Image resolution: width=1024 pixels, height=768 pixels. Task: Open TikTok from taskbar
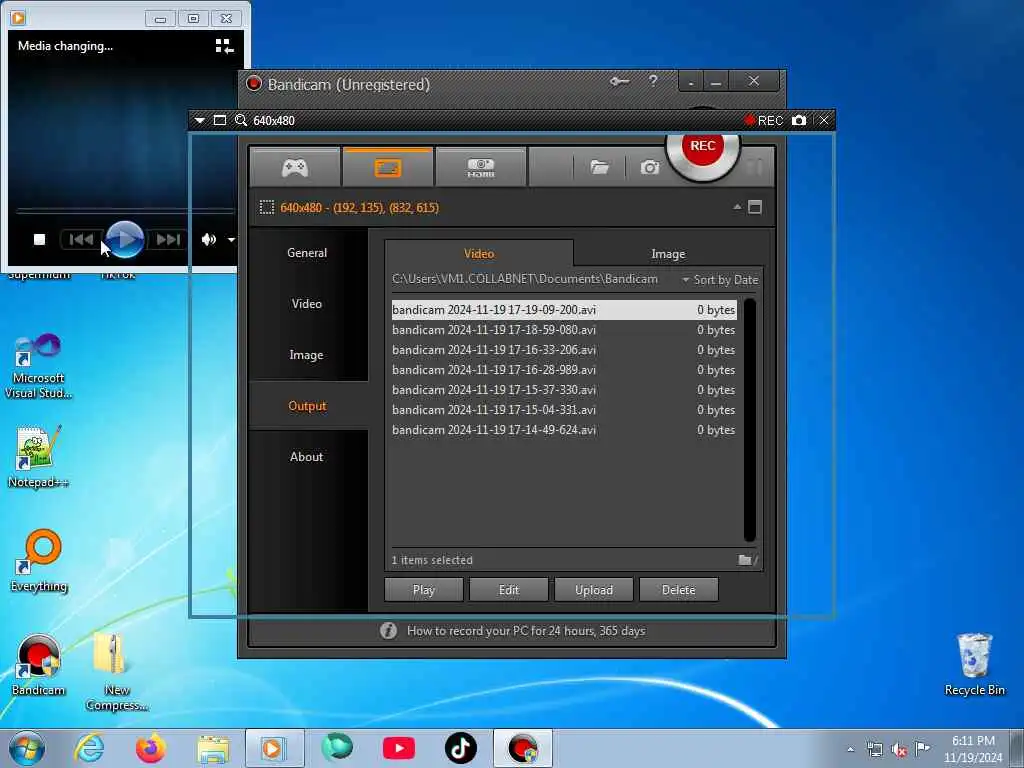(x=460, y=748)
